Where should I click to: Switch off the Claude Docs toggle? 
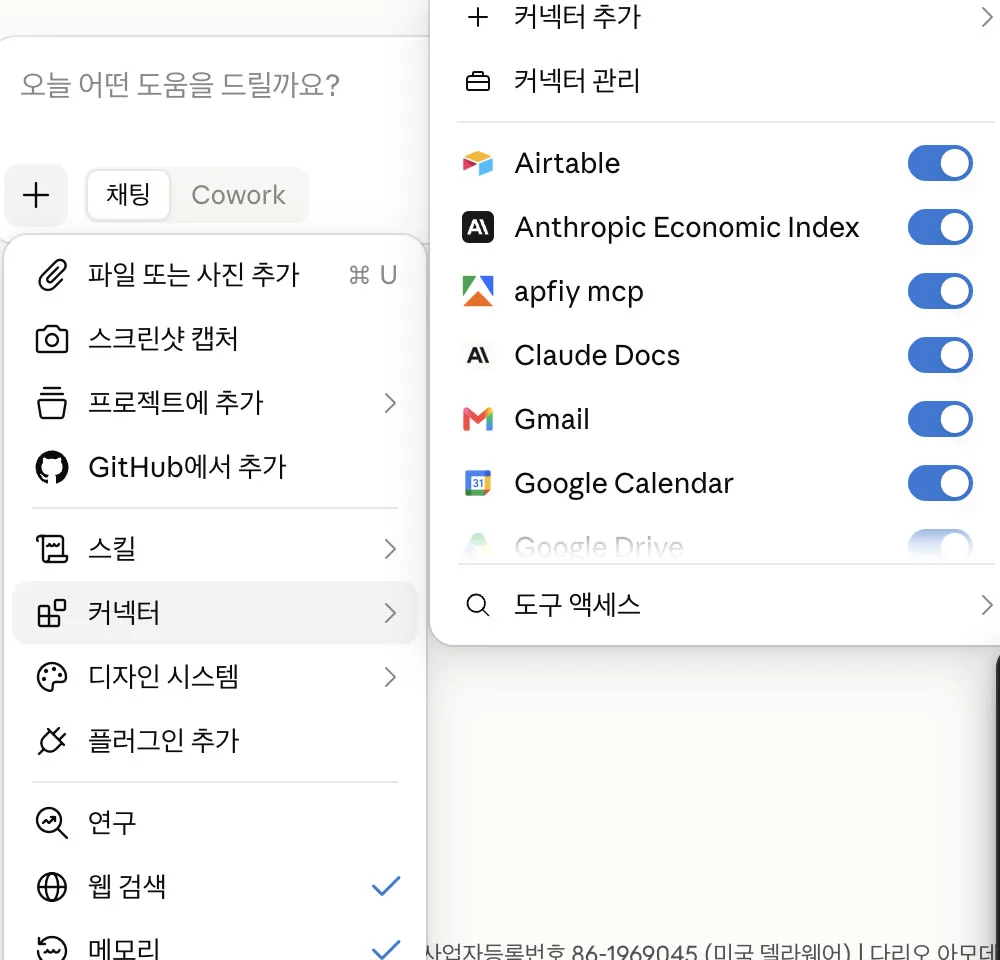pyautogui.click(x=940, y=355)
